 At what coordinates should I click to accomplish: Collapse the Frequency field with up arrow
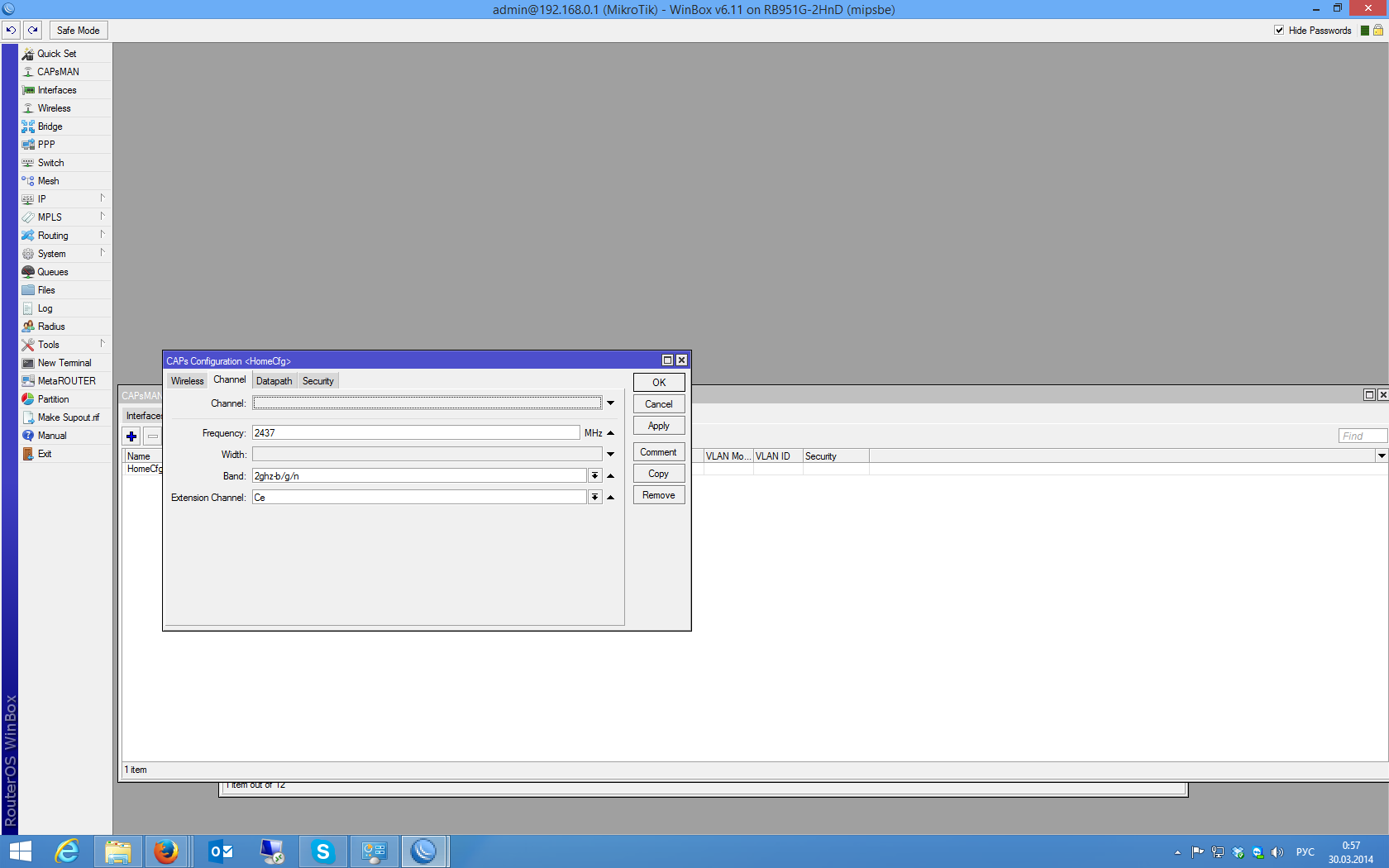[x=610, y=433]
